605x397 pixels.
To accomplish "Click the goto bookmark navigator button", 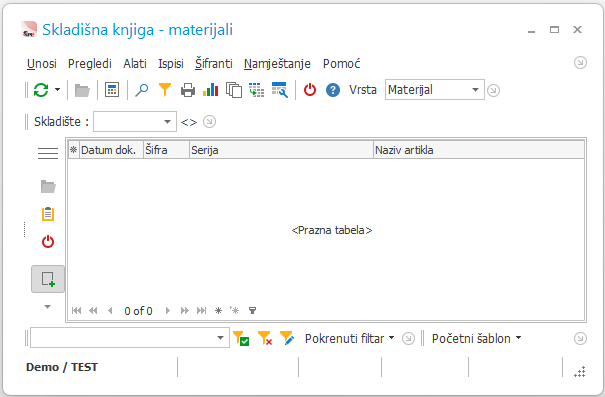I will (x=235, y=310).
